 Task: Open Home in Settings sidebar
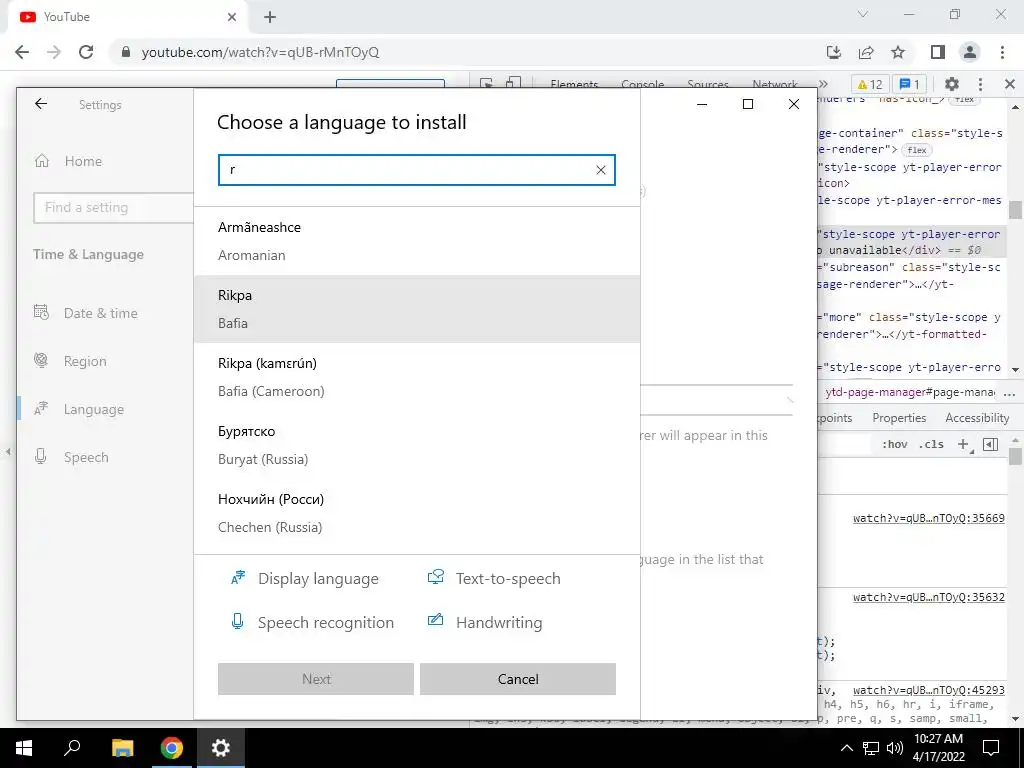[104, 161]
